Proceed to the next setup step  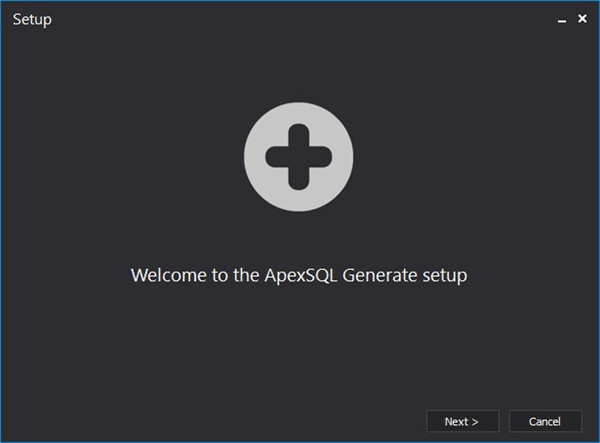click(x=462, y=421)
